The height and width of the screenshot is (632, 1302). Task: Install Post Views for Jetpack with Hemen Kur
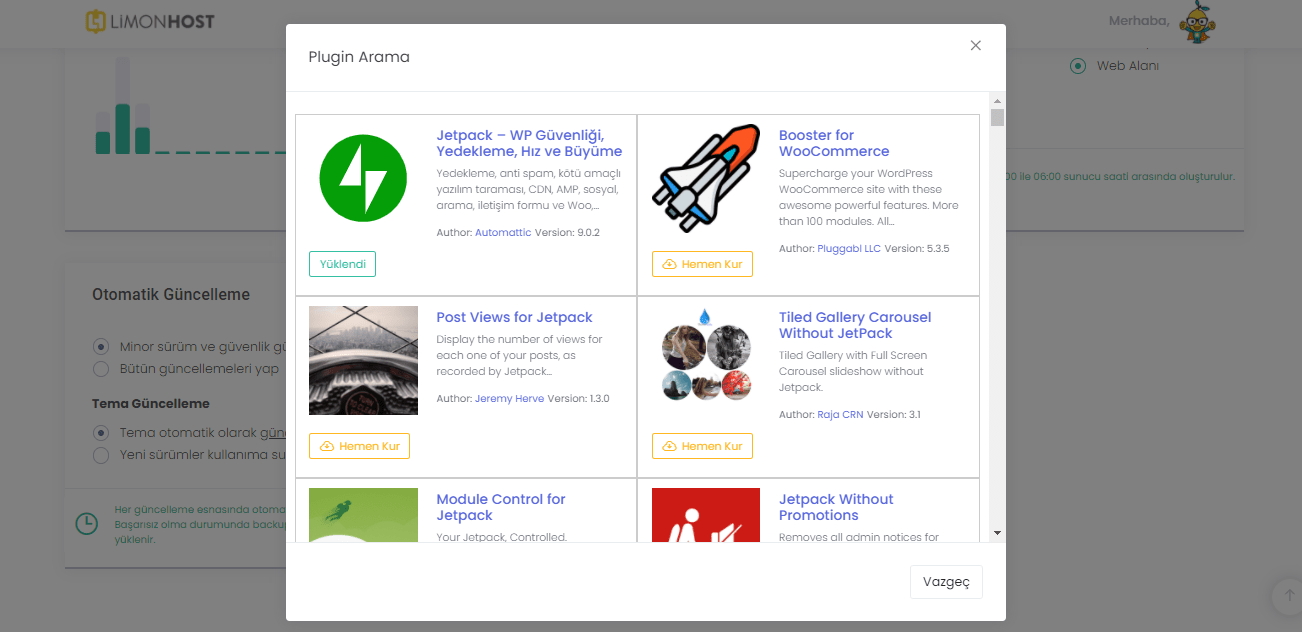pyautogui.click(x=359, y=446)
